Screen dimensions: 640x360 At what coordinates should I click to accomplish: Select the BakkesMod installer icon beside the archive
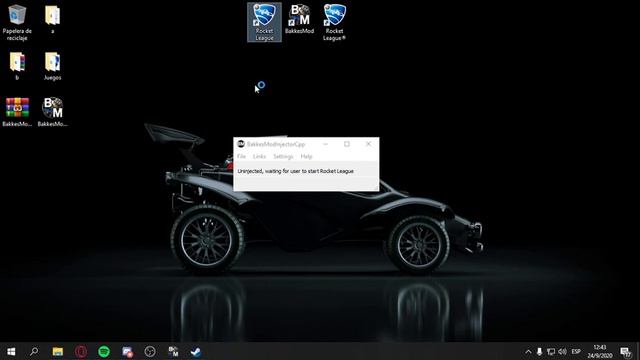click(x=53, y=112)
